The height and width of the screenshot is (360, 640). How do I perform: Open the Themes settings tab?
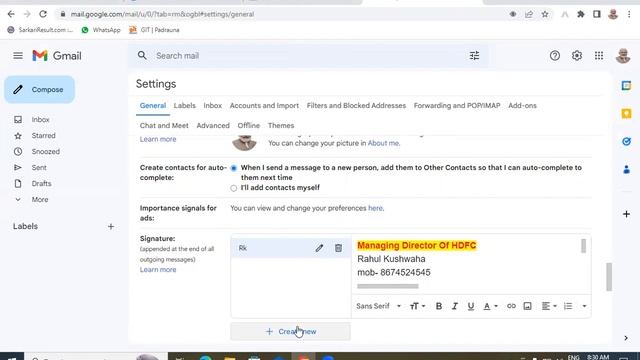[x=281, y=126]
